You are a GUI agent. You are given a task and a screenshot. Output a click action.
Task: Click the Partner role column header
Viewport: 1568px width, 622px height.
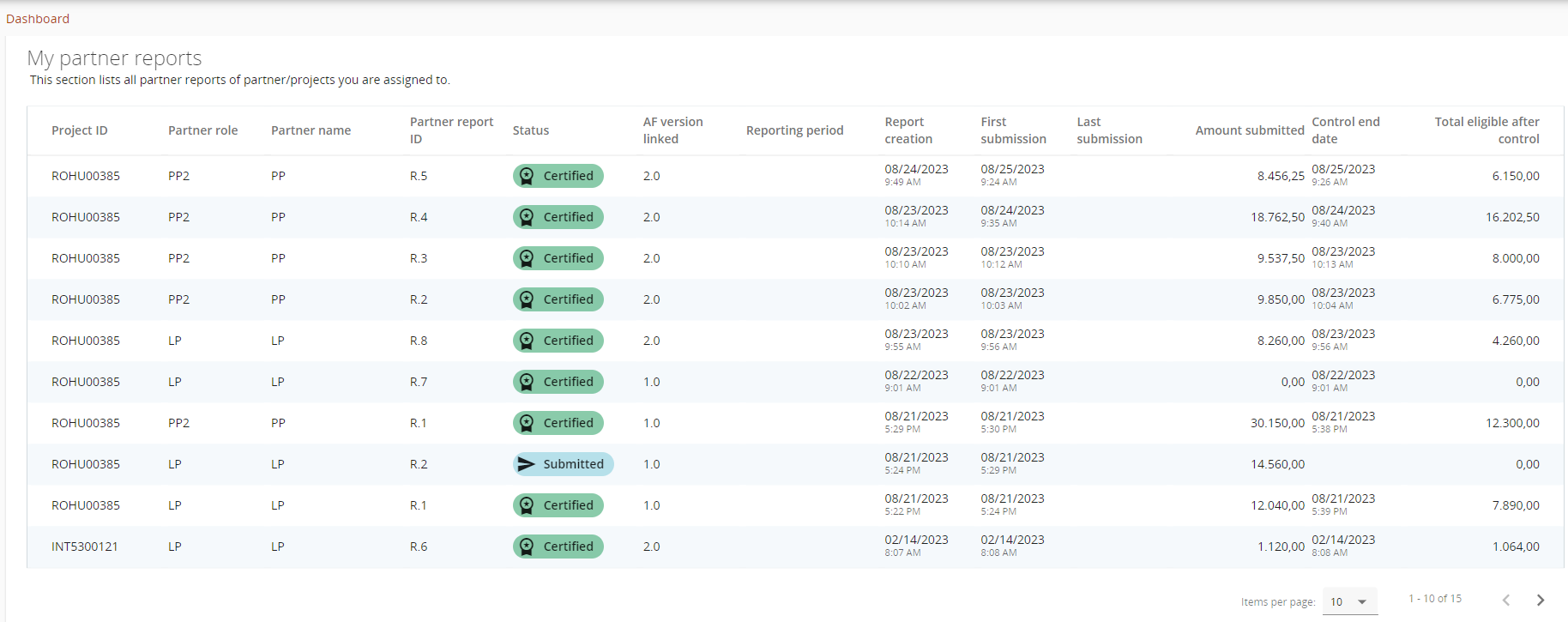pyautogui.click(x=202, y=130)
